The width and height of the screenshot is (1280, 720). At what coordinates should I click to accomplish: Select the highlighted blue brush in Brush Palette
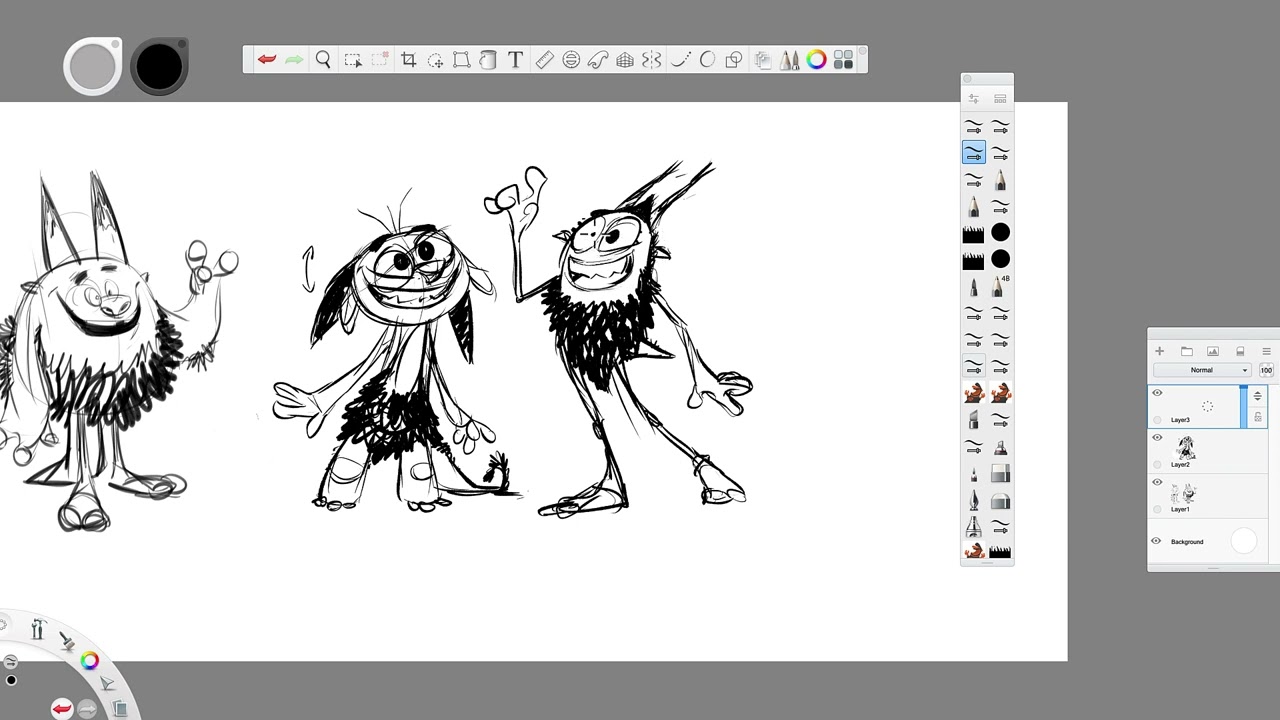pos(973,152)
